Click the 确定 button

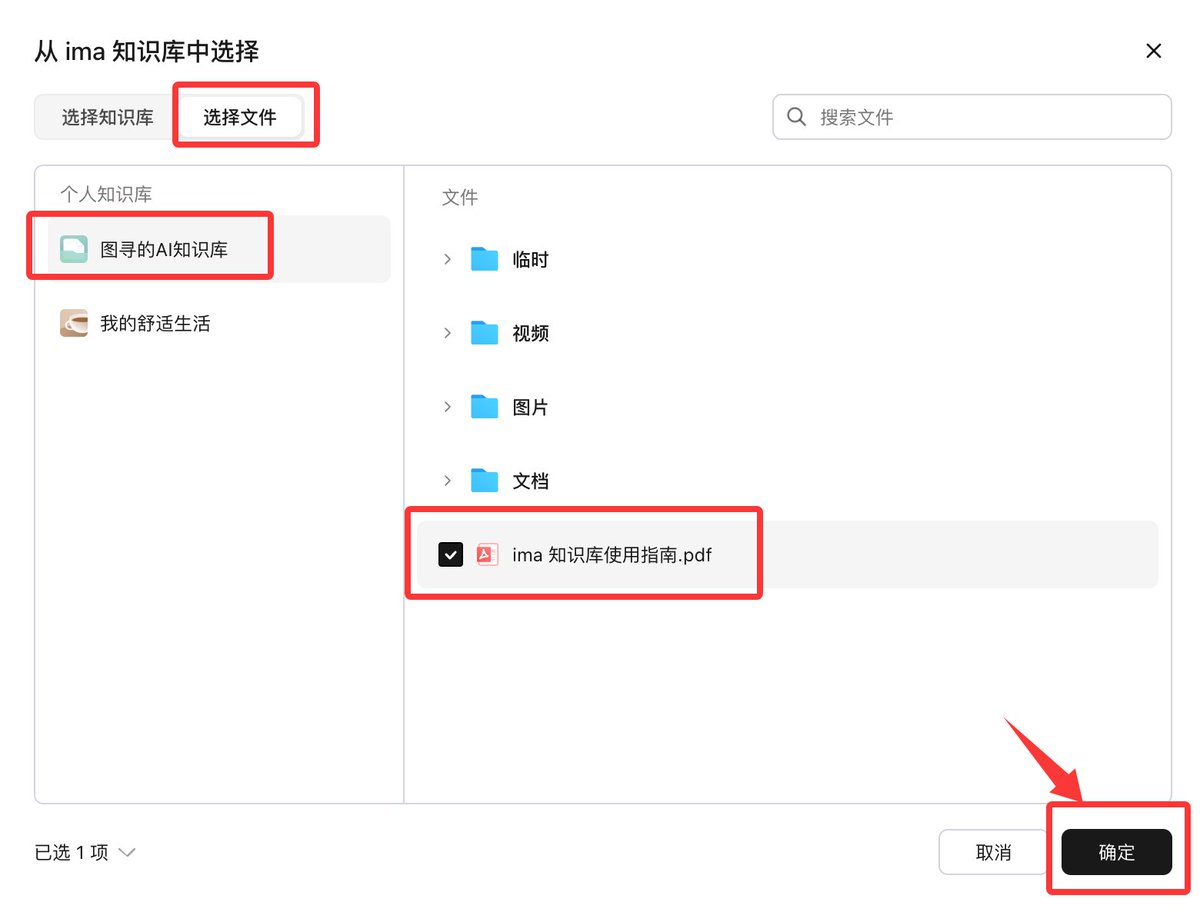[1116, 852]
